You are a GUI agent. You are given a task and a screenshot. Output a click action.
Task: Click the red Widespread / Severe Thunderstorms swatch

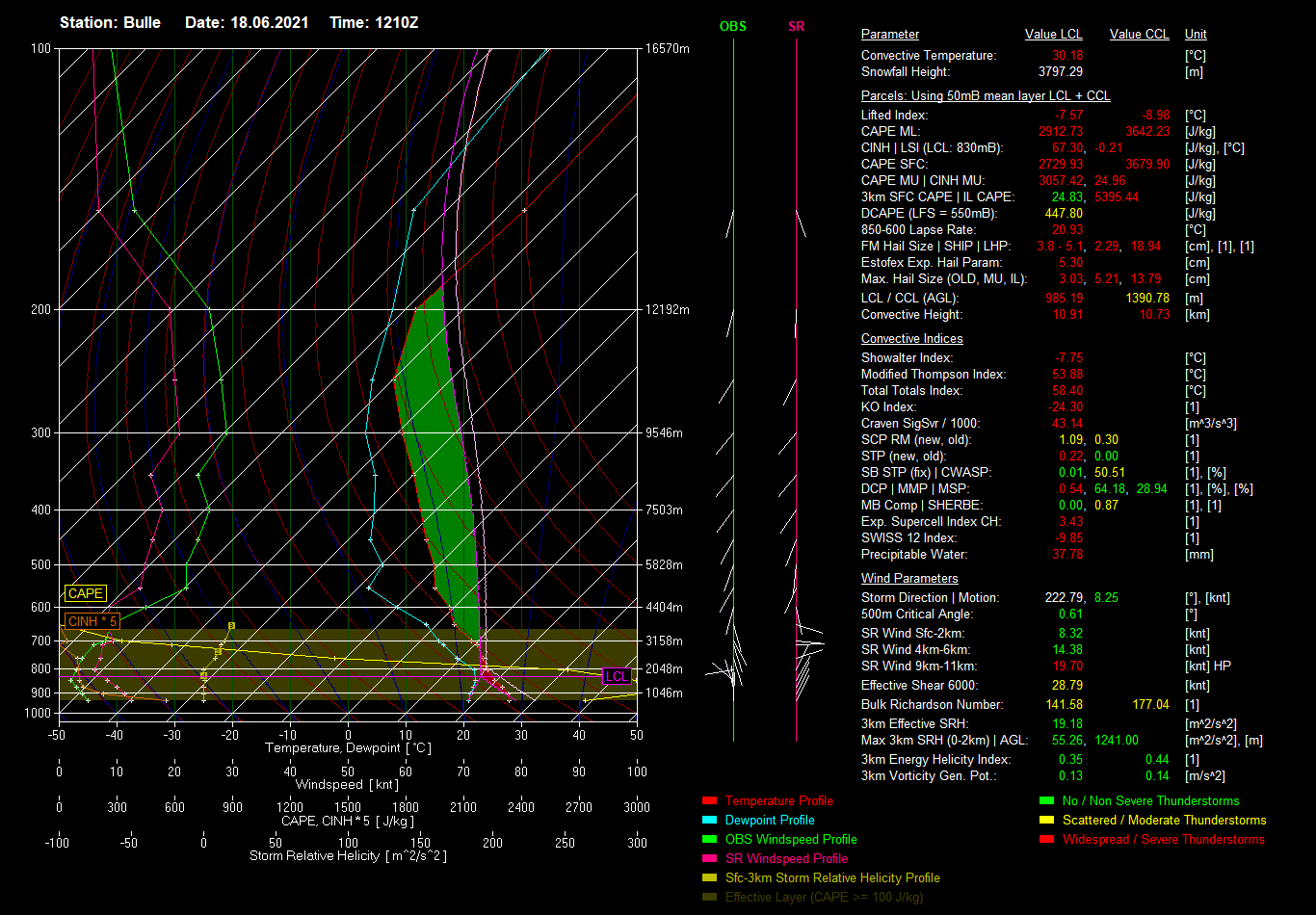pyautogui.click(x=1047, y=840)
